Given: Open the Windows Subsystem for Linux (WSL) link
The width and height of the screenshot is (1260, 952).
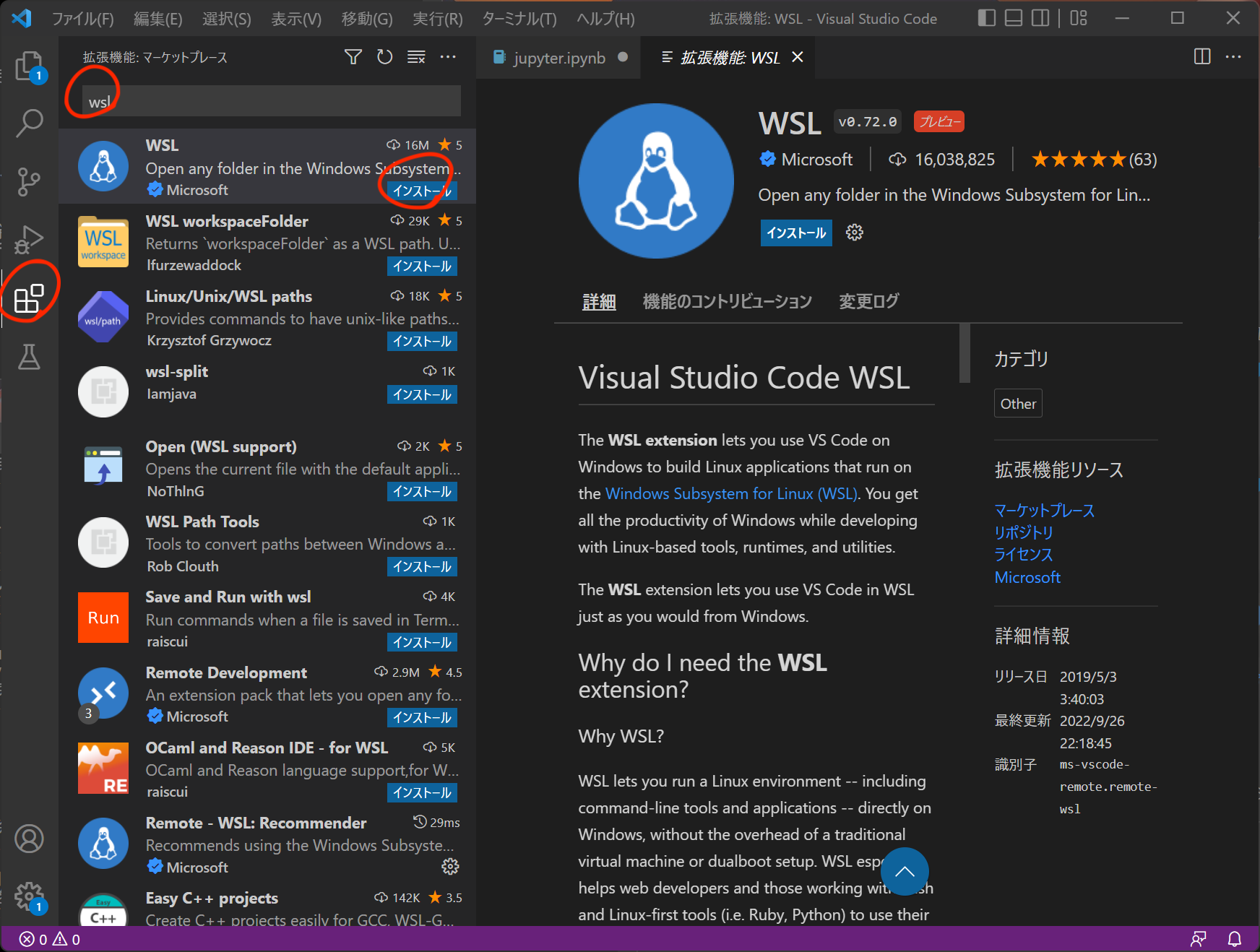Looking at the screenshot, I should click(731, 494).
